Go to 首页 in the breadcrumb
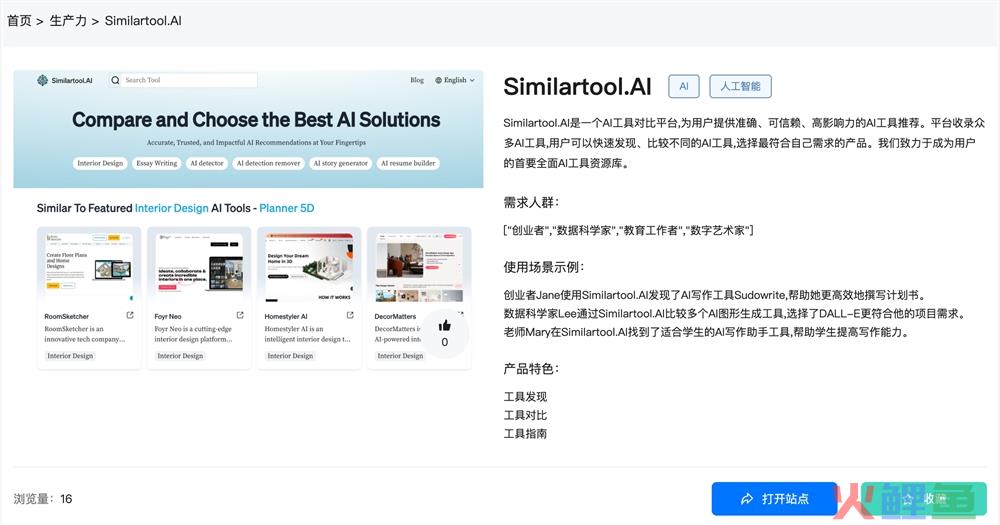Viewport: 1000px width, 525px height. [x=19, y=20]
